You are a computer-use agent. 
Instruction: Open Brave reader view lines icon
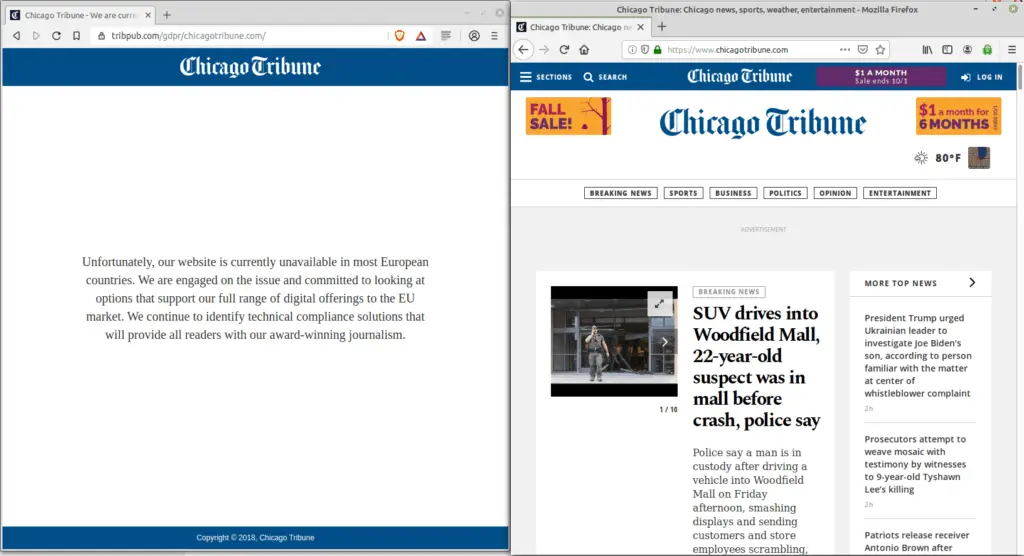tap(446, 36)
